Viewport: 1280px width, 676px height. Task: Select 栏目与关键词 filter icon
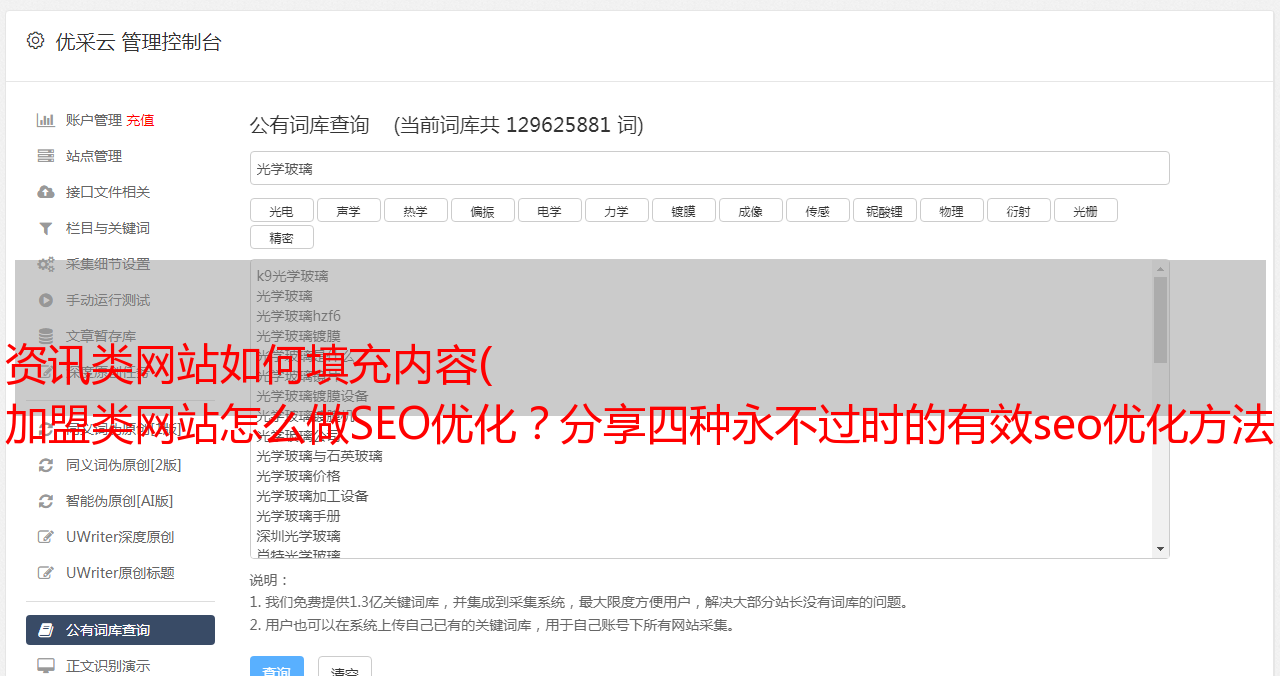coord(46,228)
